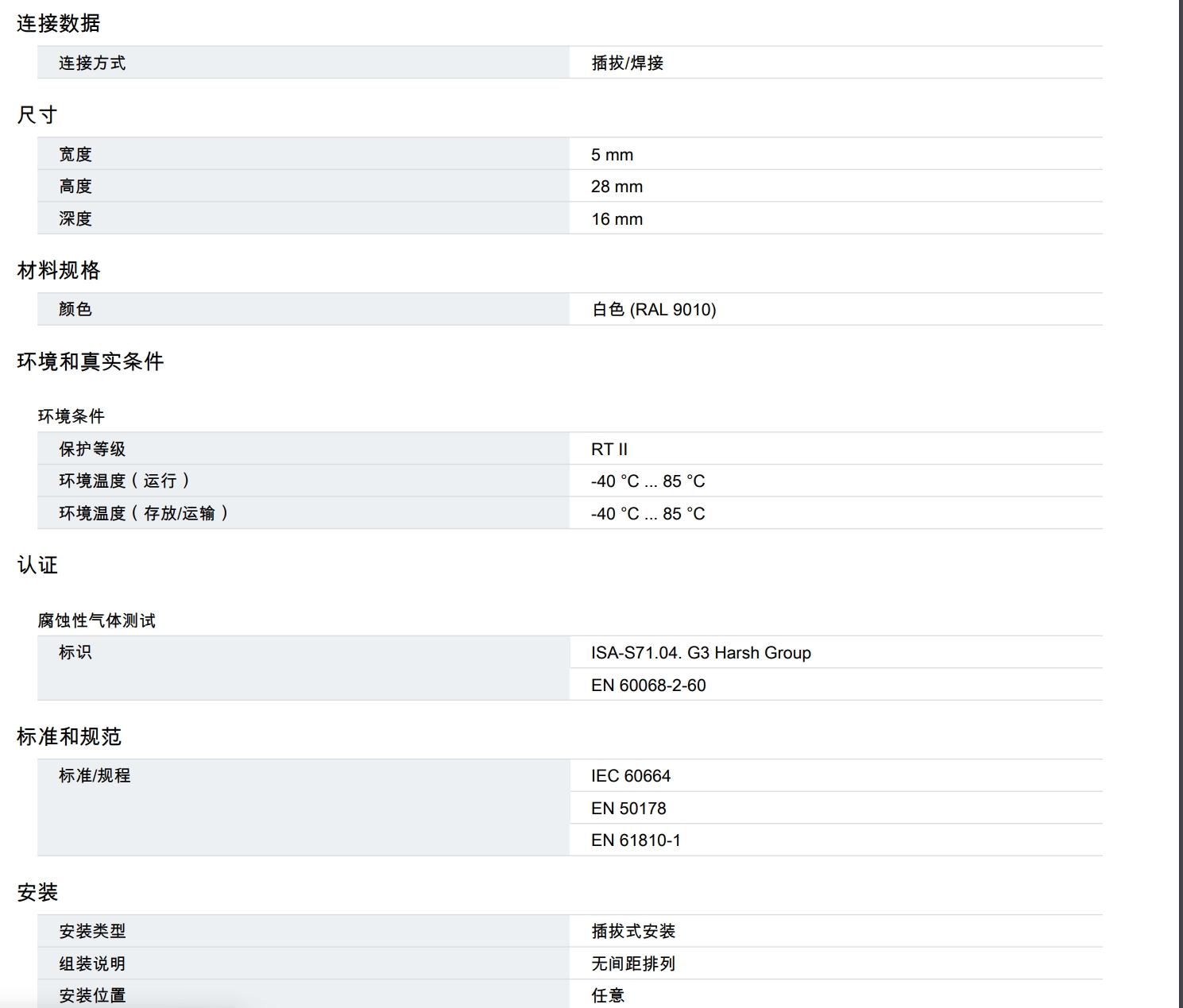Screen dimensions: 1183x1008
Task: Click the EN 60068-2-60 standard entry
Action: [x=648, y=686]
